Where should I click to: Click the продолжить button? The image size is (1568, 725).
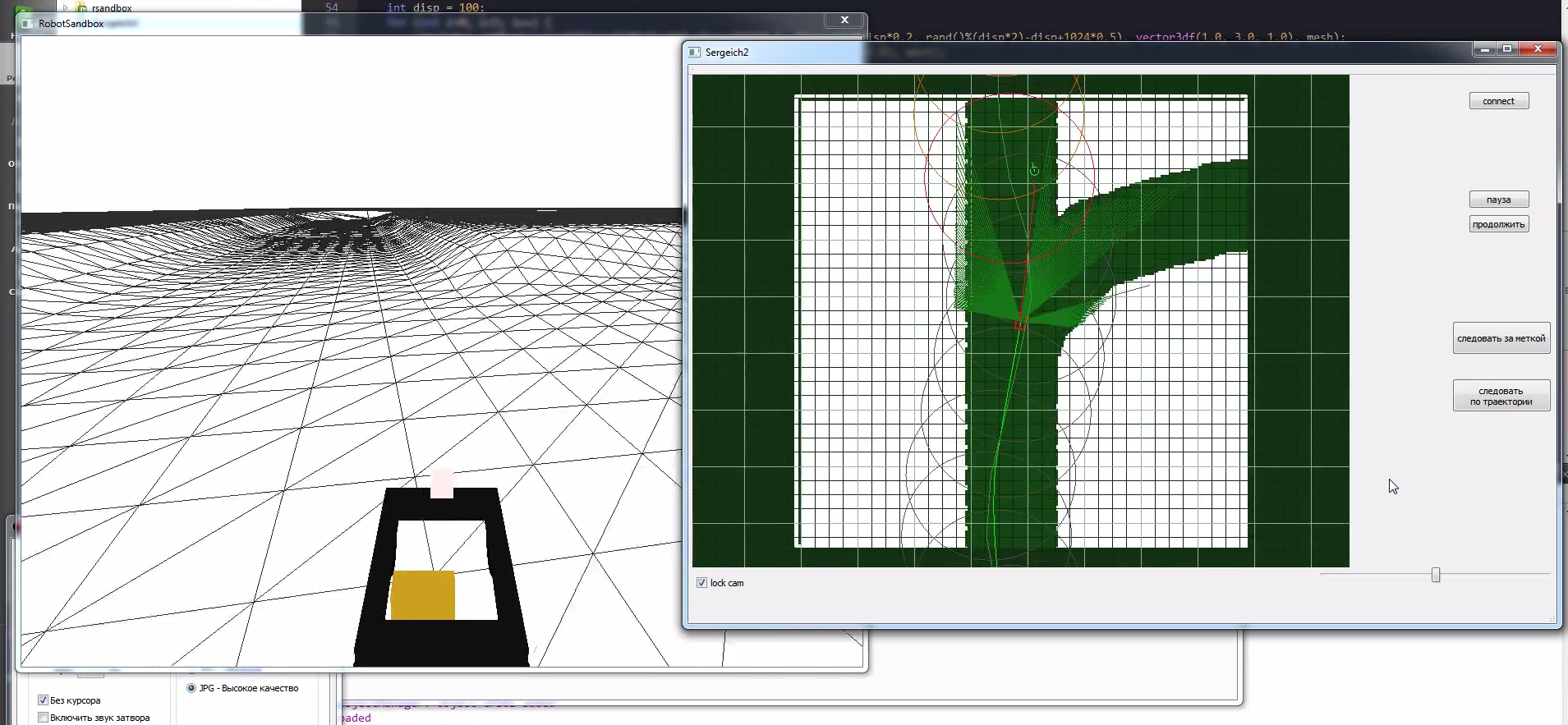tap(1498, 224)
